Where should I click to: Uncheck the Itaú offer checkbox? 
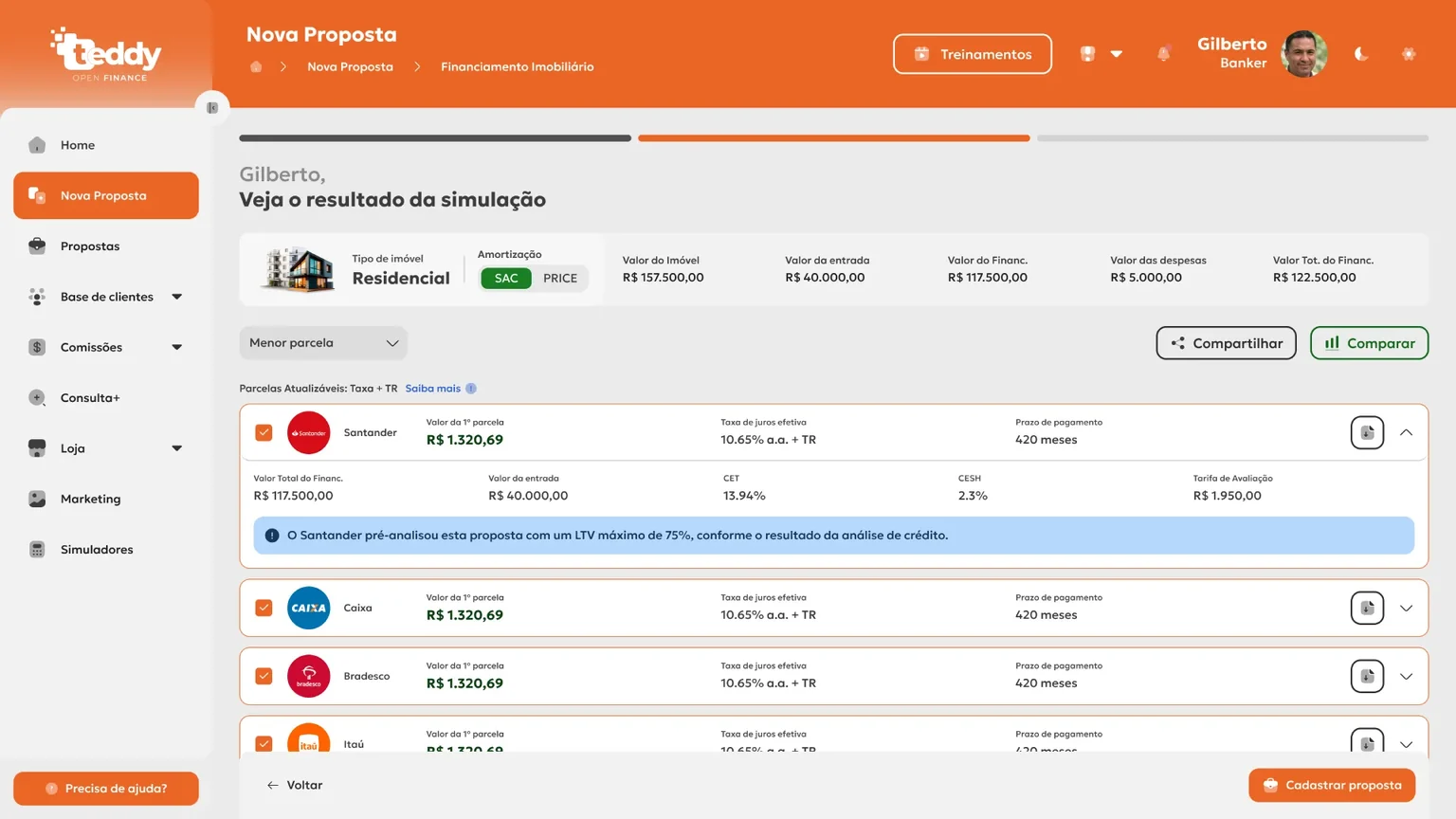click(x=264, y=744)
